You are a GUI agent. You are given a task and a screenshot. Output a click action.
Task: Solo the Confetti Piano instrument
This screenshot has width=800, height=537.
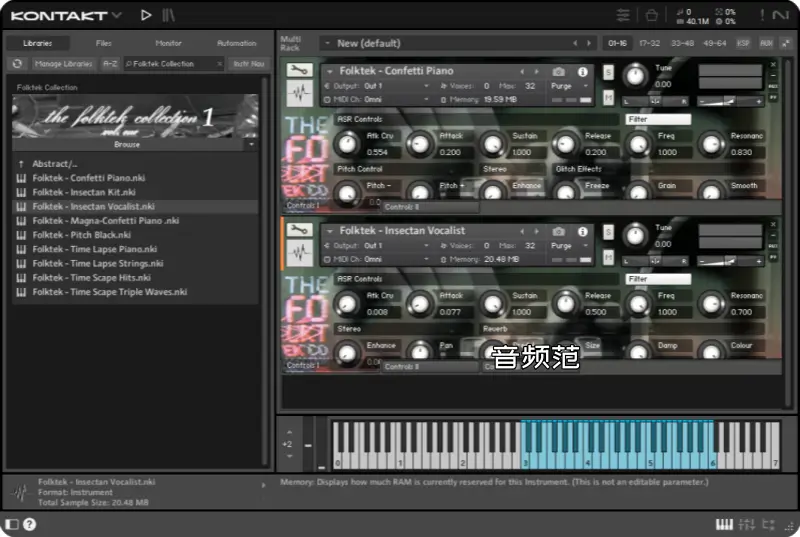pos(608,71)
